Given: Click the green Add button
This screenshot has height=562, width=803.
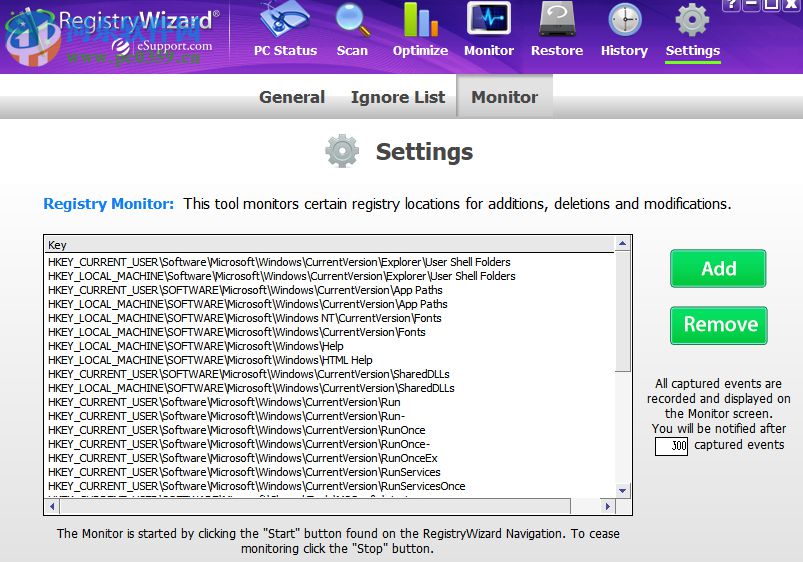Looking at the screenshot, I should [x=718, y=268].
